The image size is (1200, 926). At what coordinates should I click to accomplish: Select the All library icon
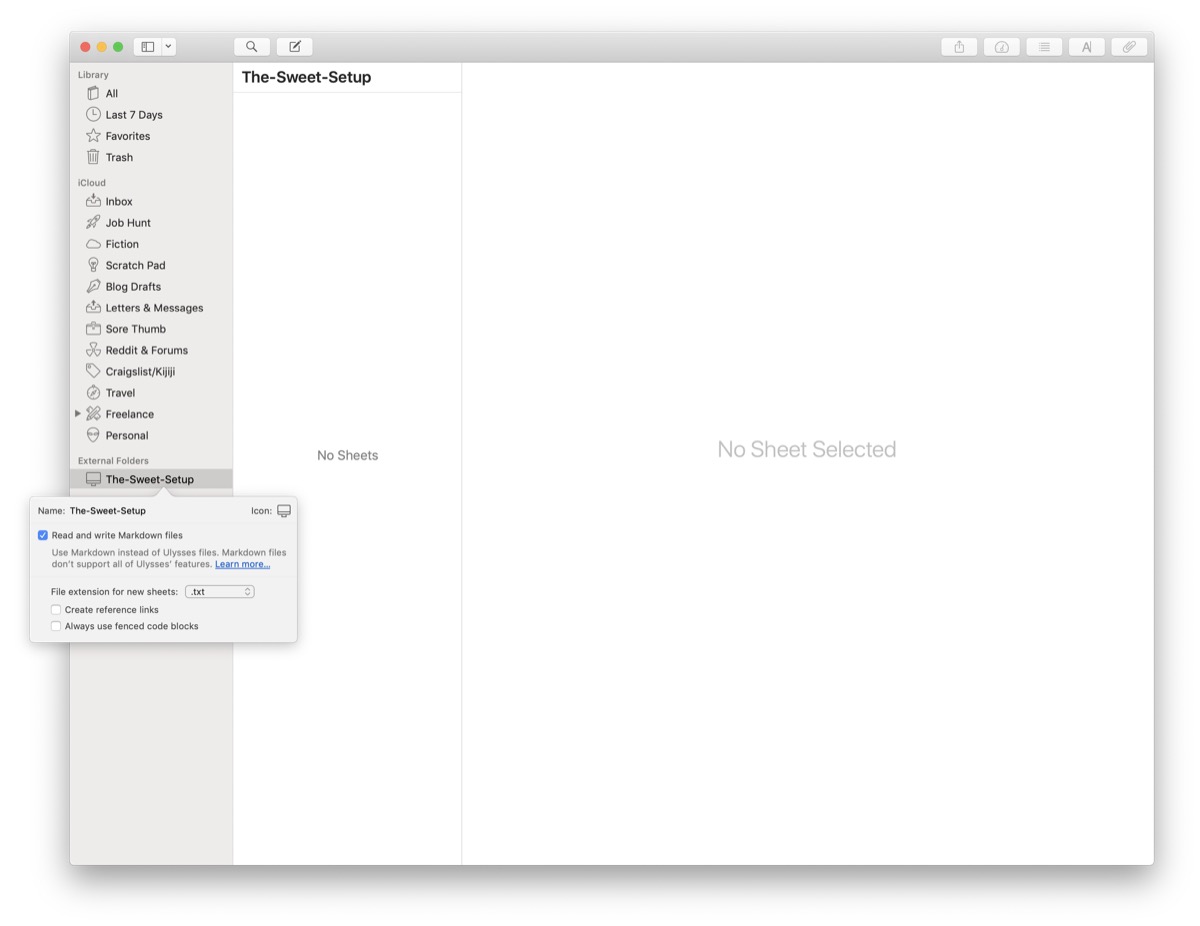coord(93,93)
